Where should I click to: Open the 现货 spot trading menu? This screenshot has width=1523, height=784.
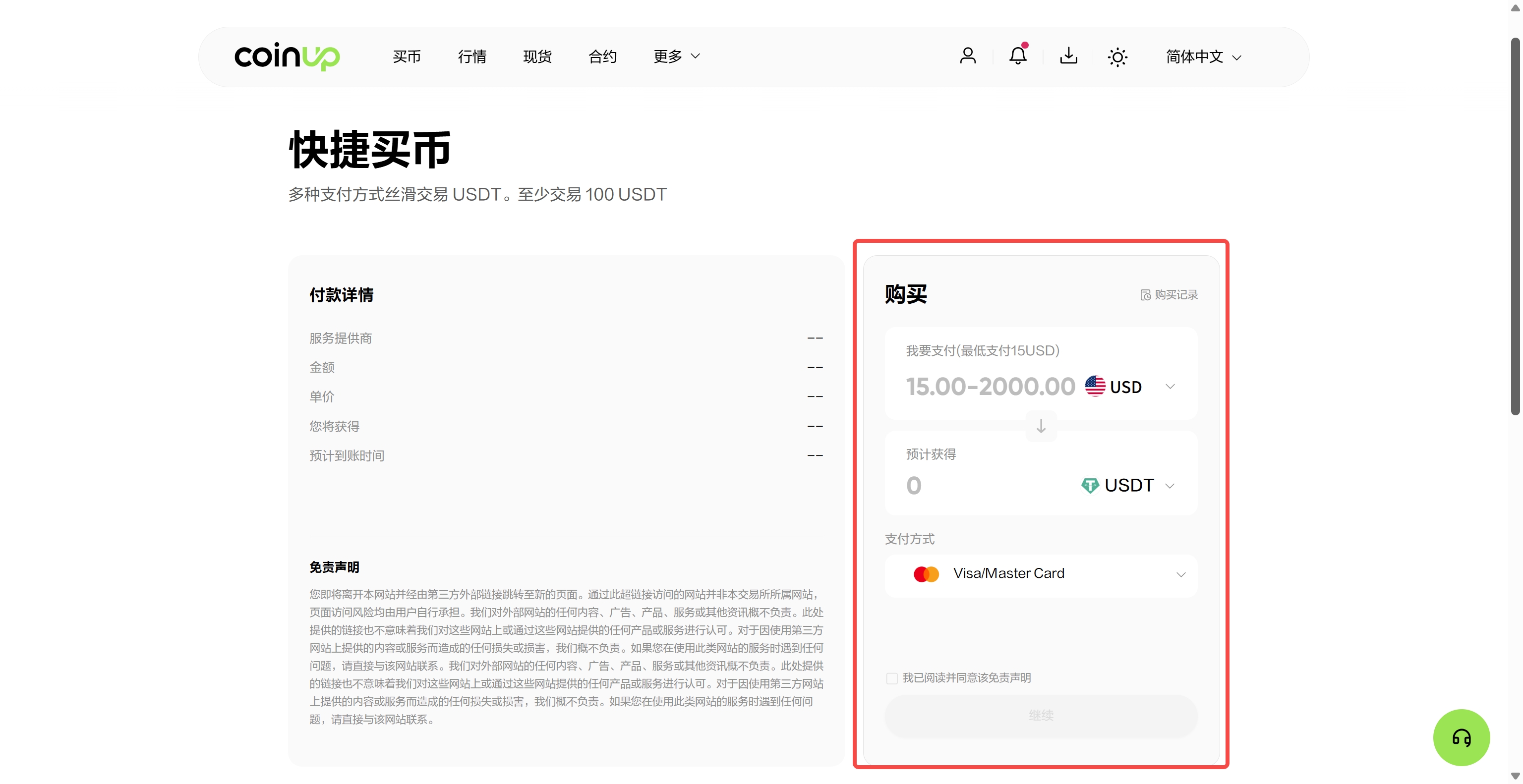pos(537,56)
